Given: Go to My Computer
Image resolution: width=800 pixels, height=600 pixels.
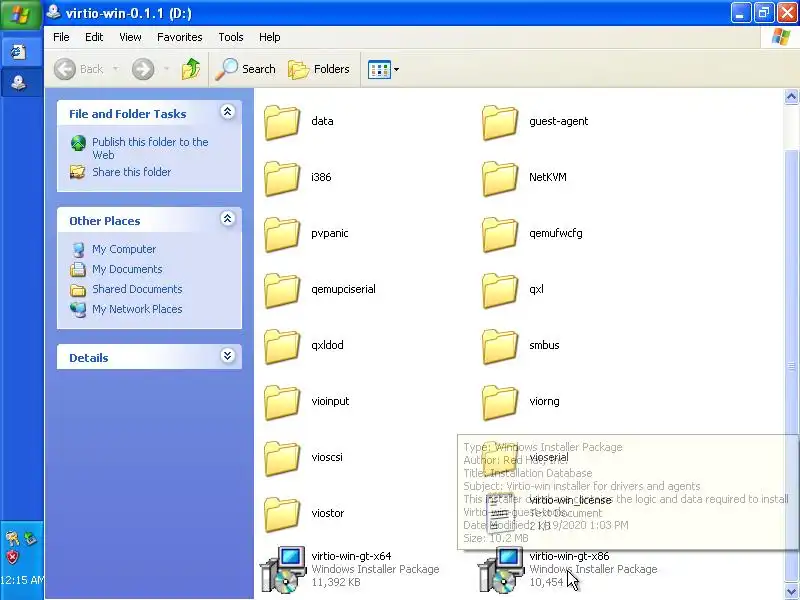Looking at the screenshot, I should pos(124,249).
